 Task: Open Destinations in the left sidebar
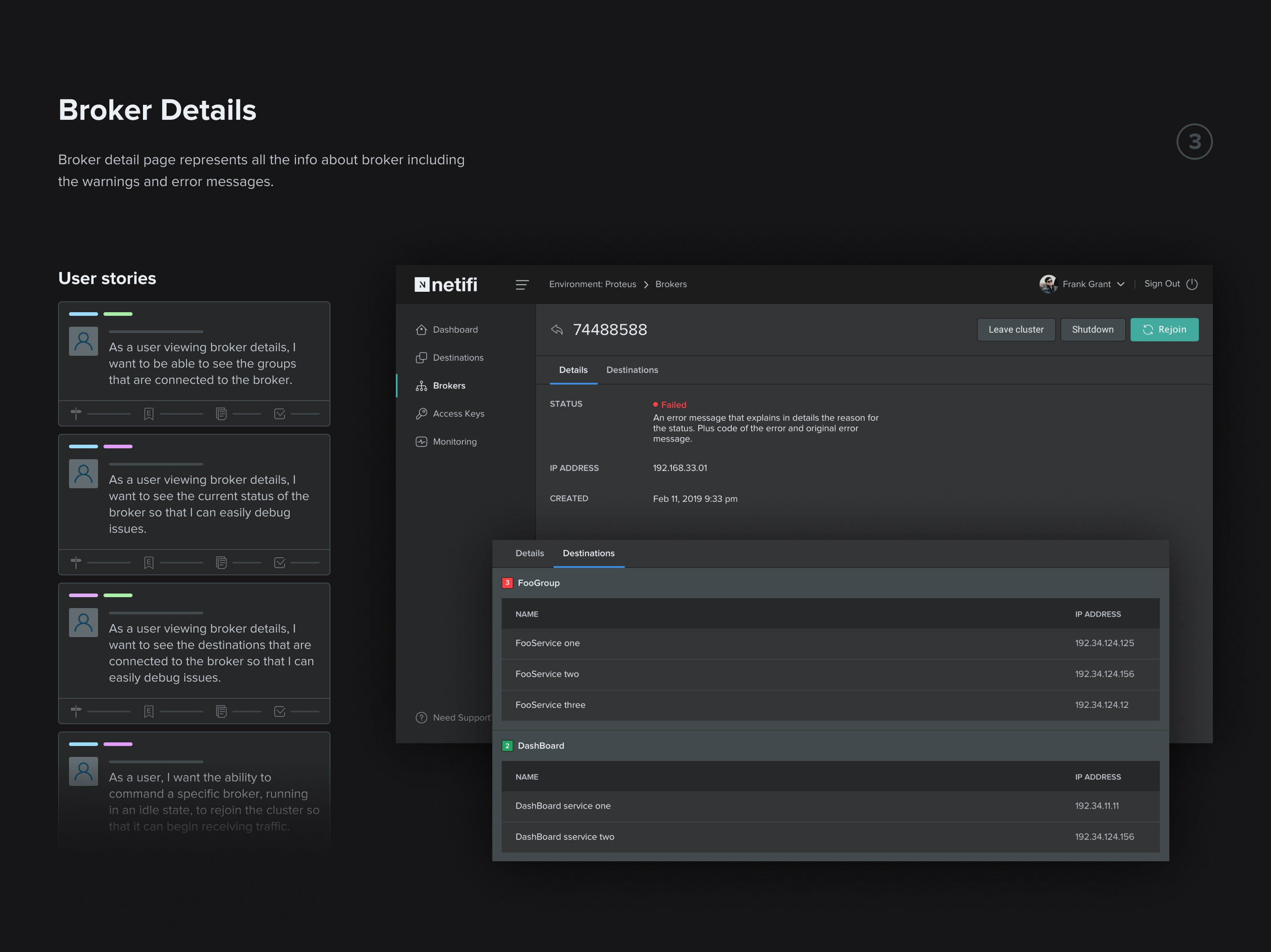458,358
